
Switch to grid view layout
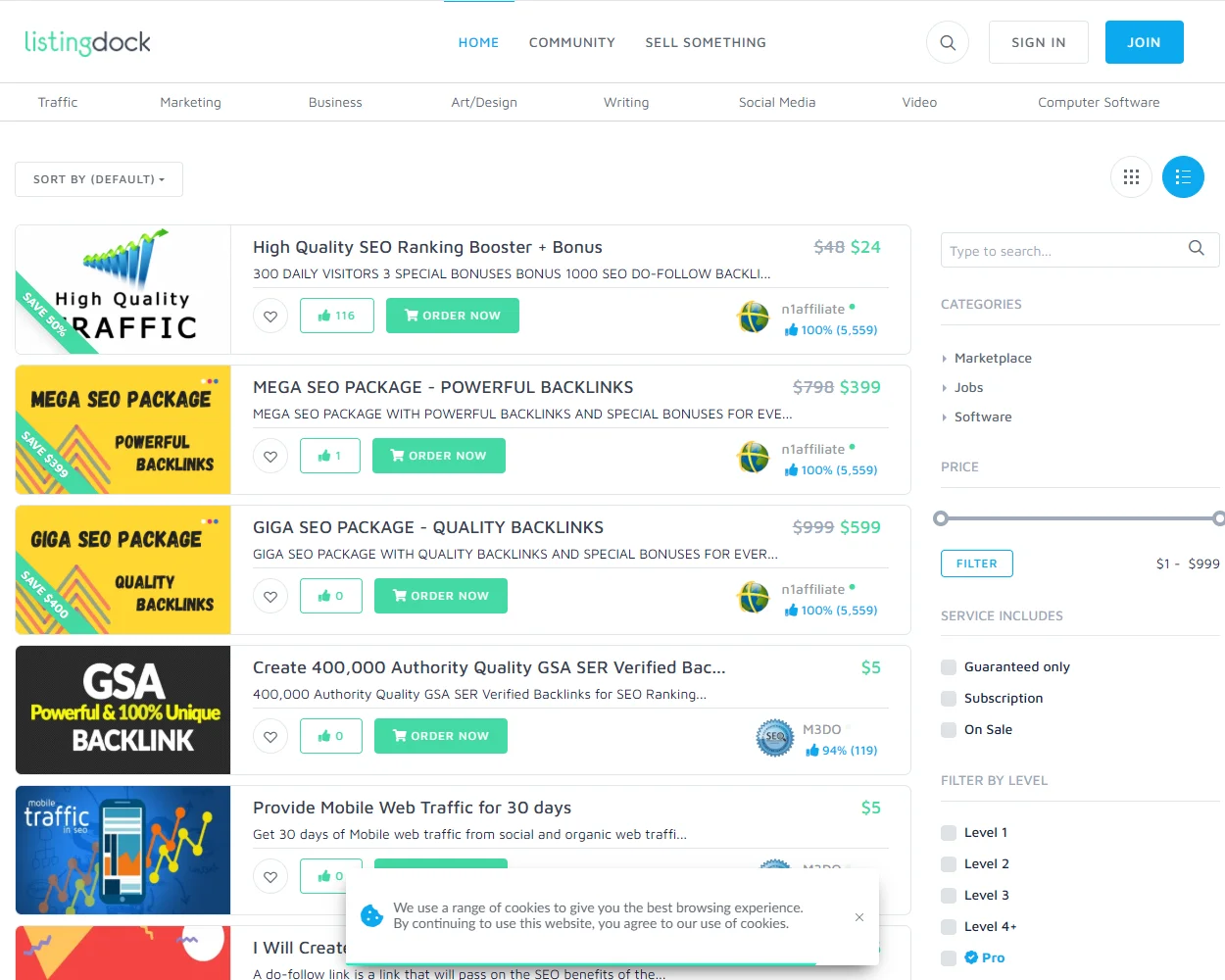point(1131,176)
